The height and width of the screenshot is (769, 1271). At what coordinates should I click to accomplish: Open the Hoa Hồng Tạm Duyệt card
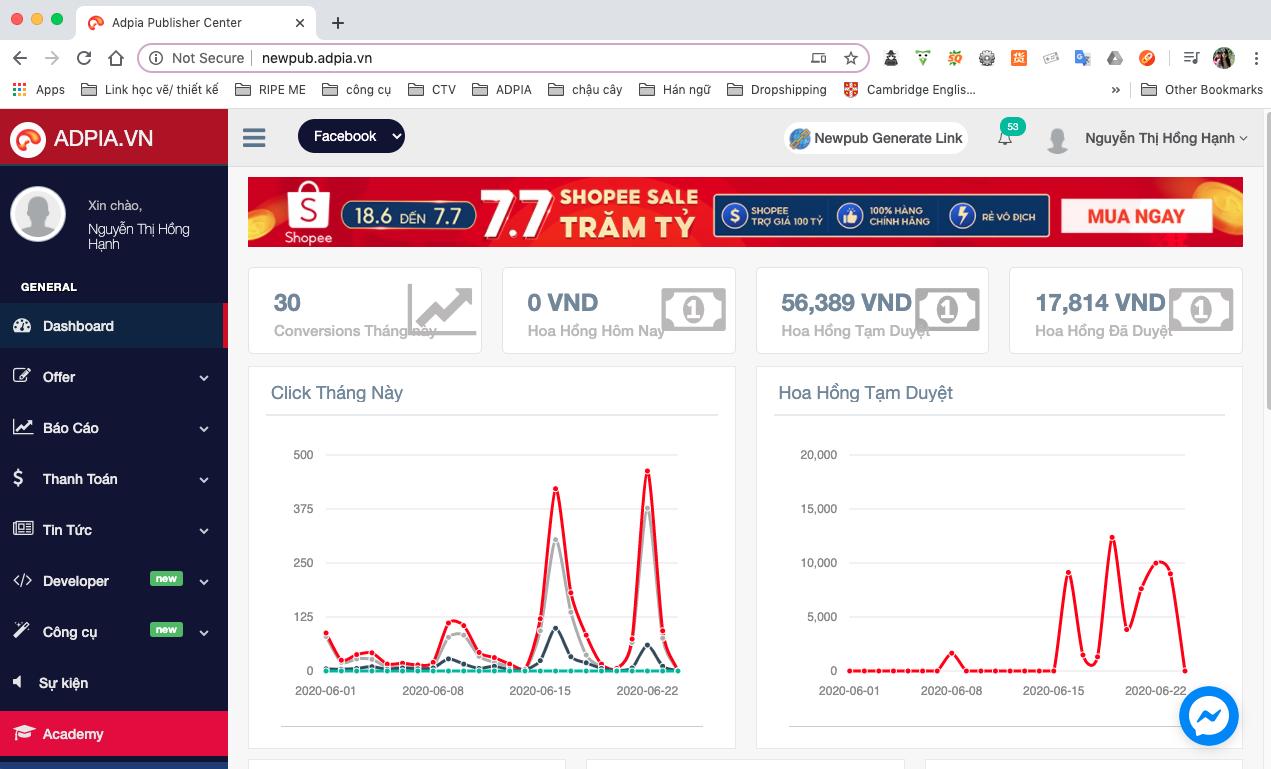click(x=872, y=311)
